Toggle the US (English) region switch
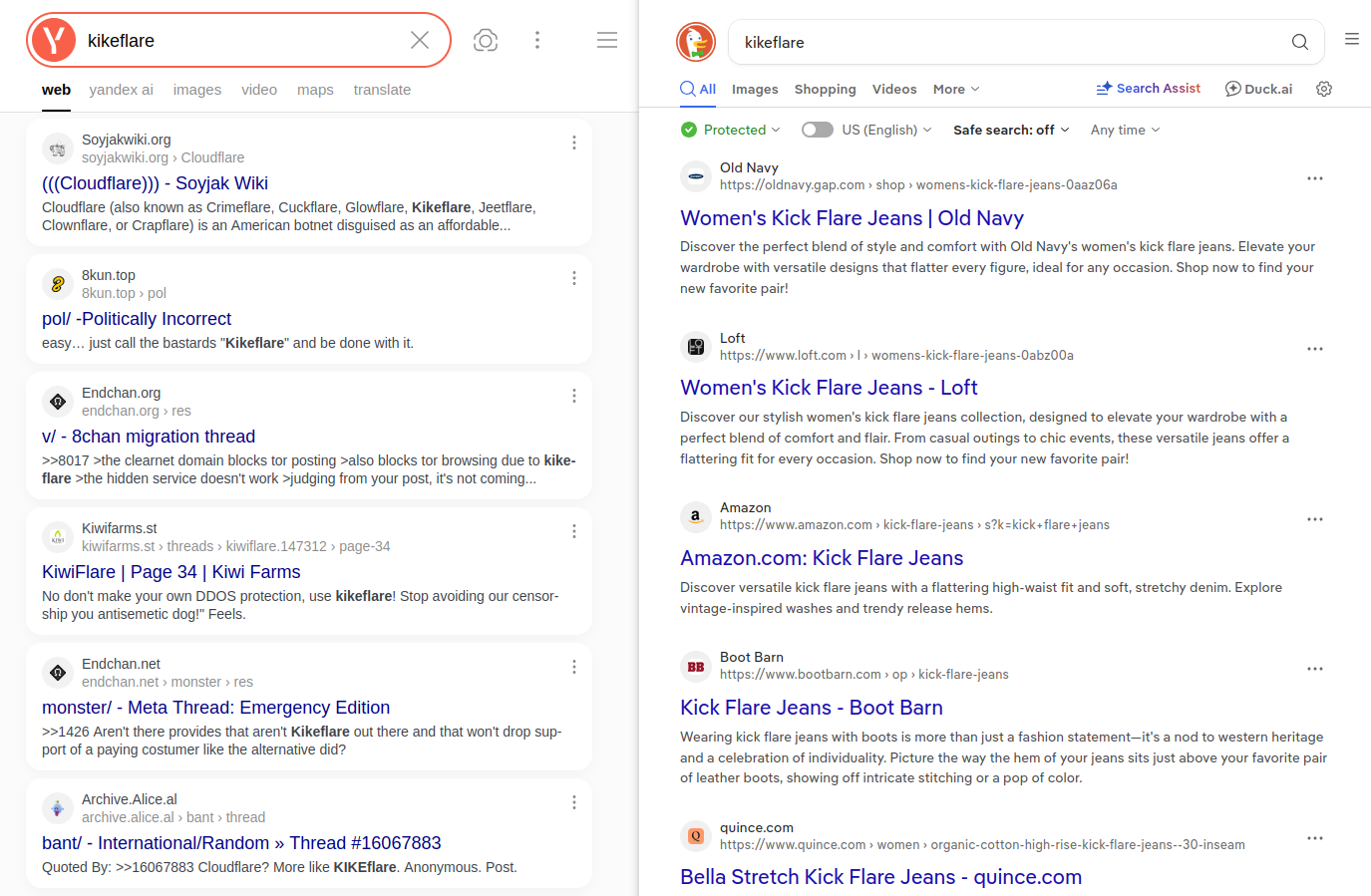Image resolution: width=1371 pixels, height=896 pixels. [818, 130]
